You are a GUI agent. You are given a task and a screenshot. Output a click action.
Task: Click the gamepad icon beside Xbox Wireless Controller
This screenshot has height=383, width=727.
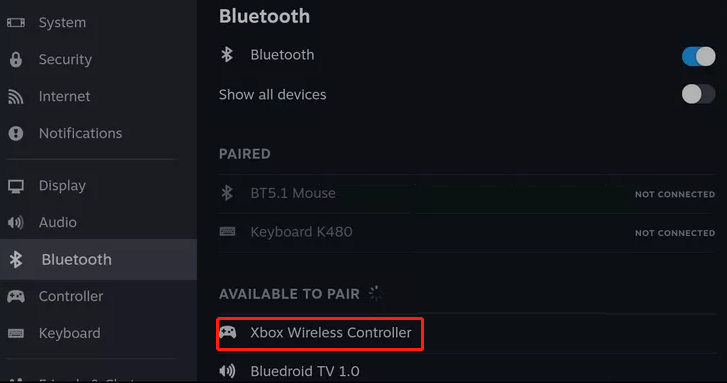click(x=227, y=332)
